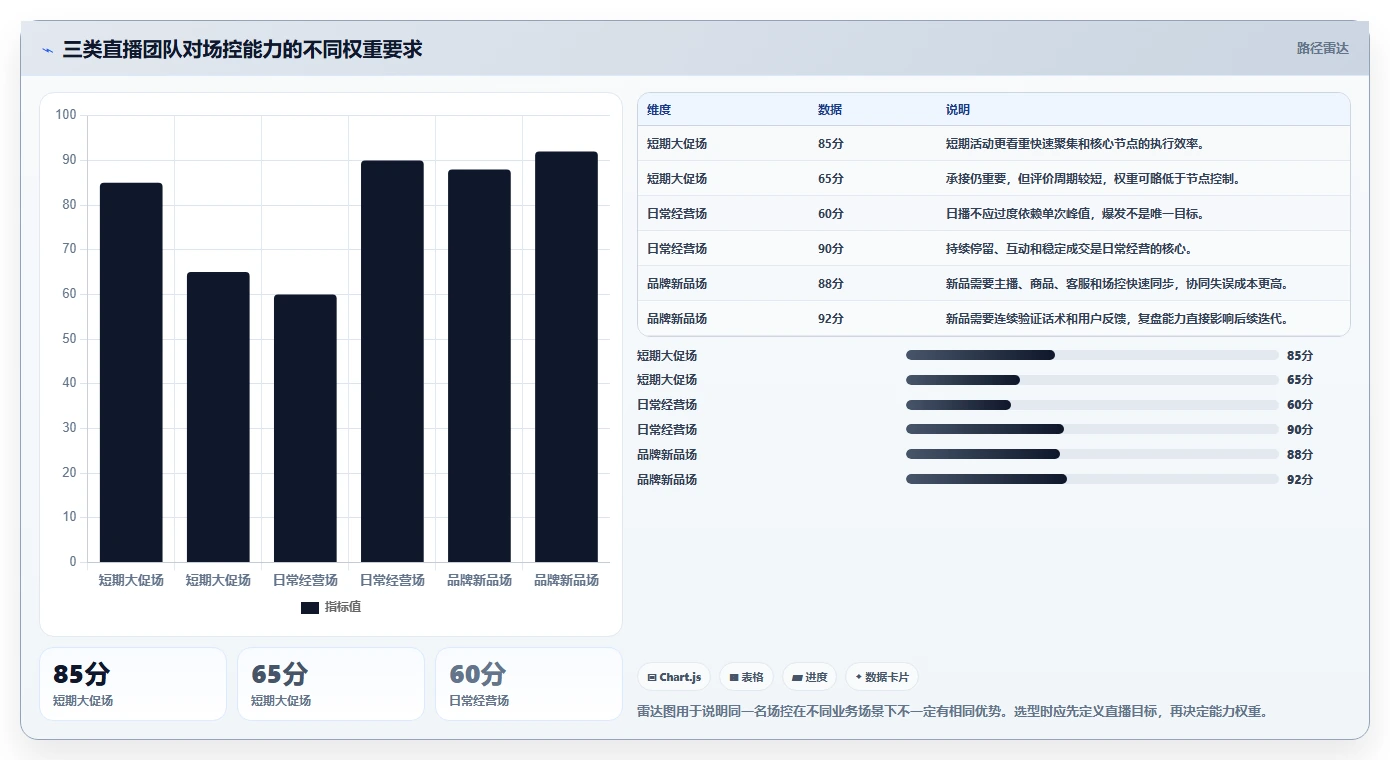
Task: Click the 说明 table column header
Action: pyautogui.click(x=958, y=109)
